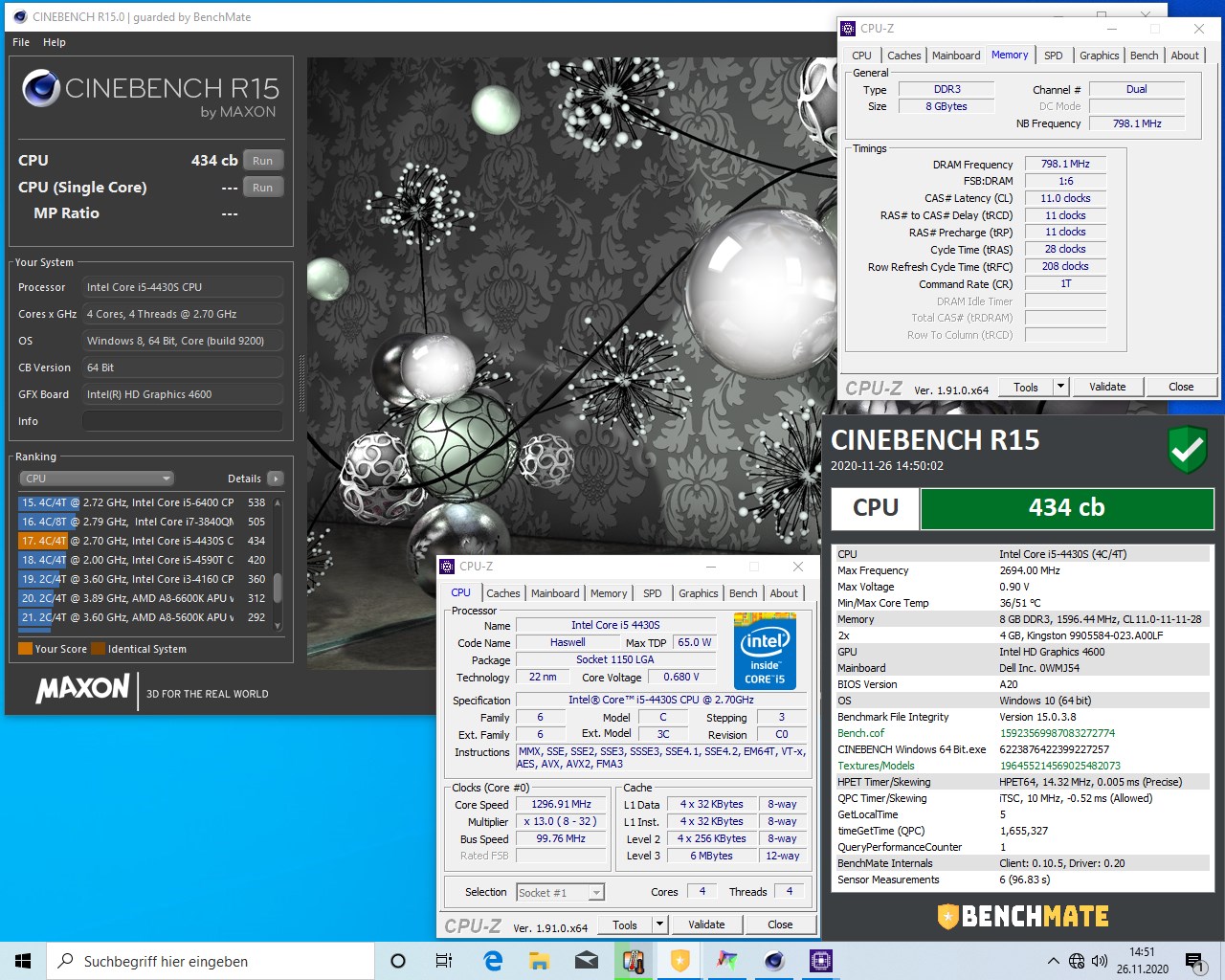Viewport: 1225px width, 980px height.
Task: Open About tab in lower CPU-Z window
Action: pyautogui.click(x=784, y=593)
